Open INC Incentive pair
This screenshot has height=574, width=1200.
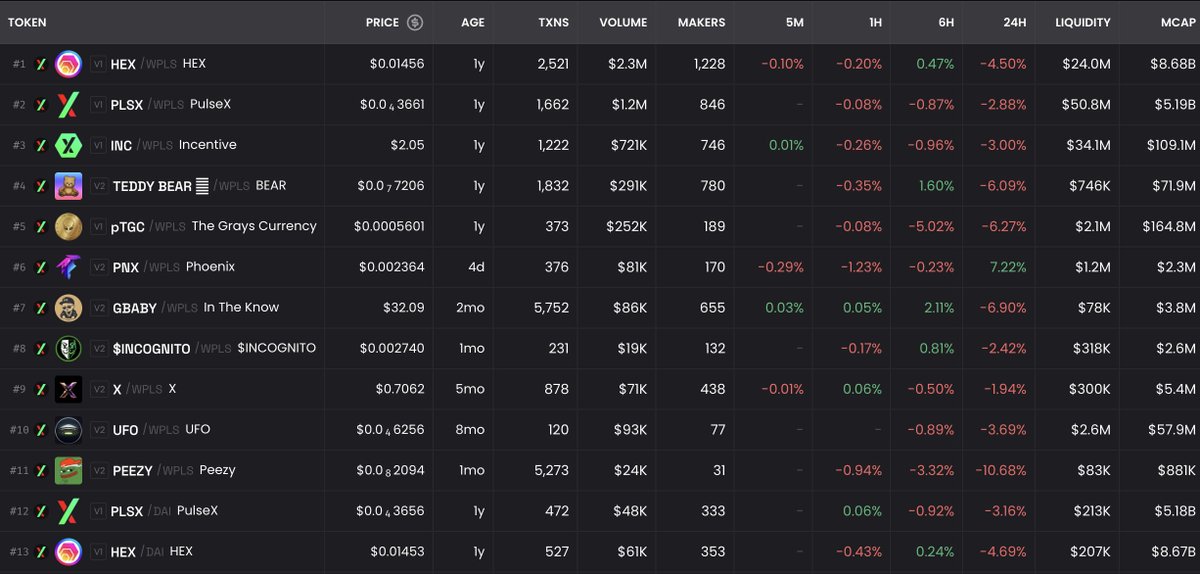173,145
